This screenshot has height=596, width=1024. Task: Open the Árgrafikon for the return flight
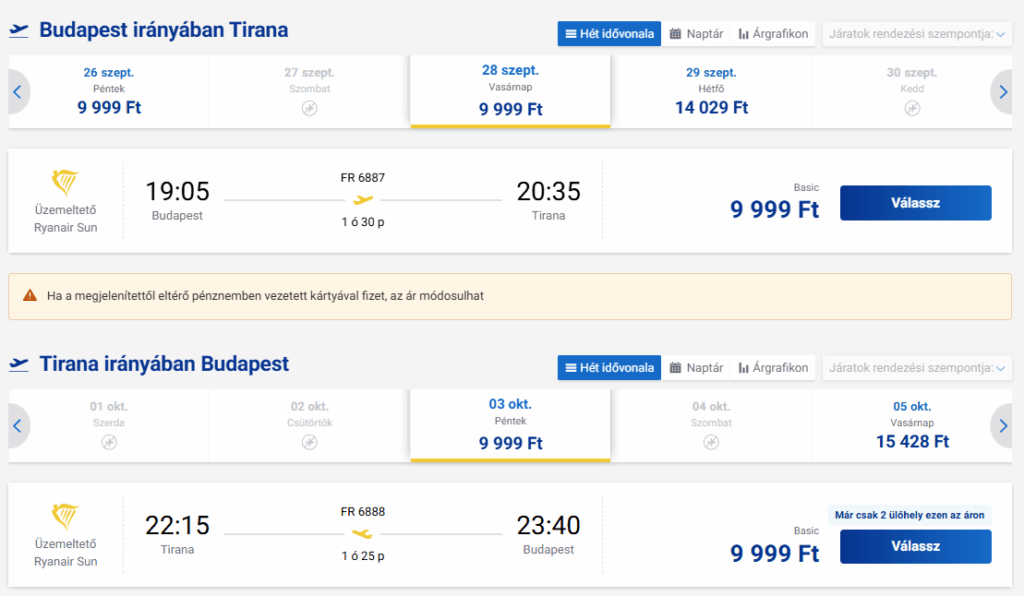773,368
